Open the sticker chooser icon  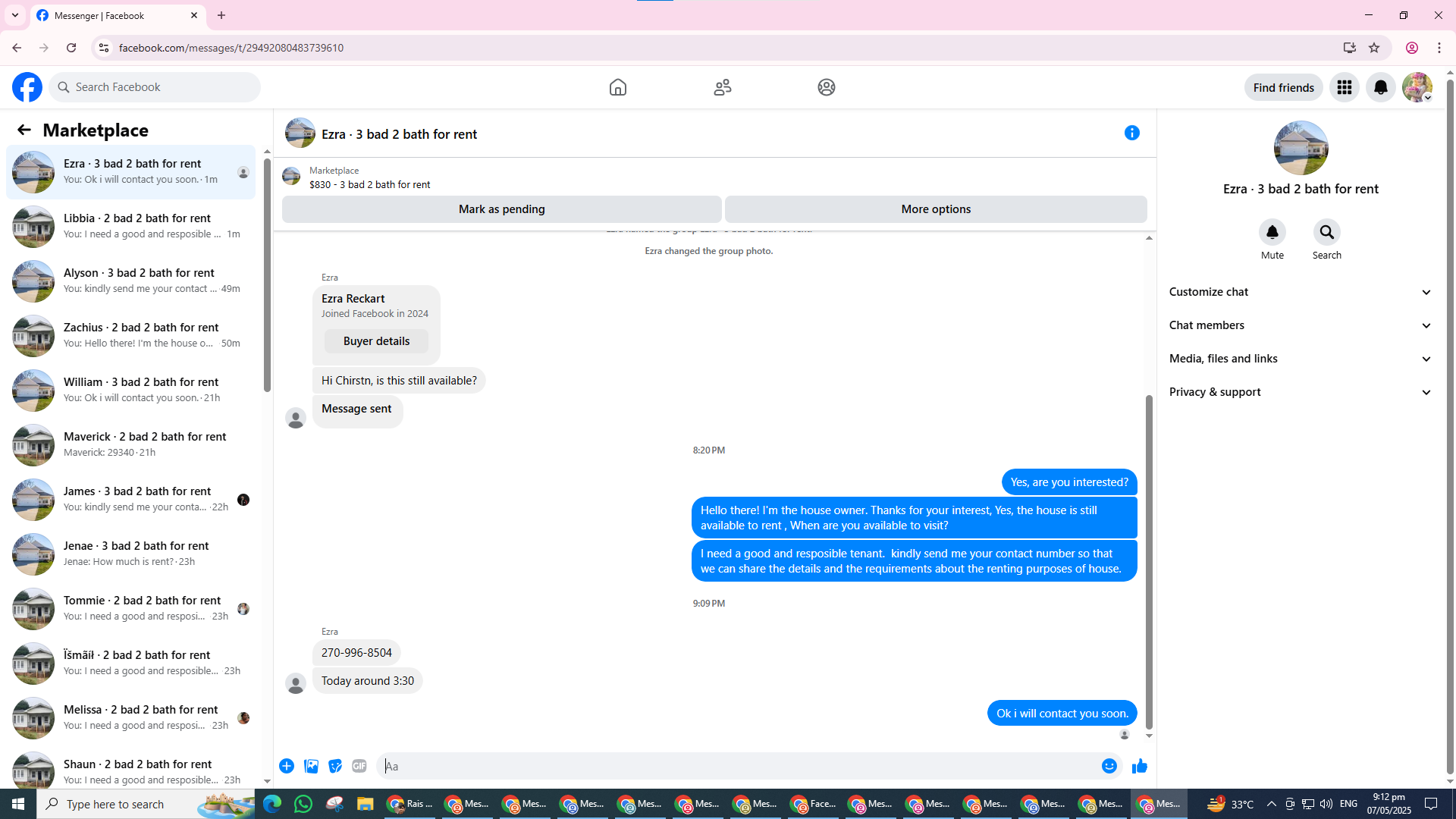tap(335, 766)
